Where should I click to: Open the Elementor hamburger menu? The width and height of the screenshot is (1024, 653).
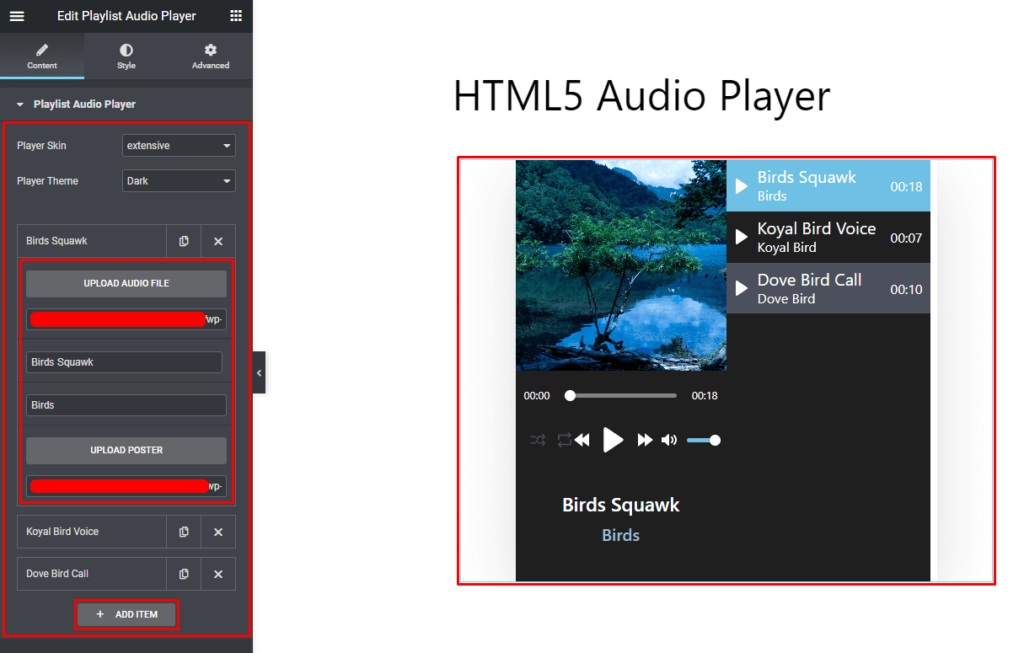(16, 15)
